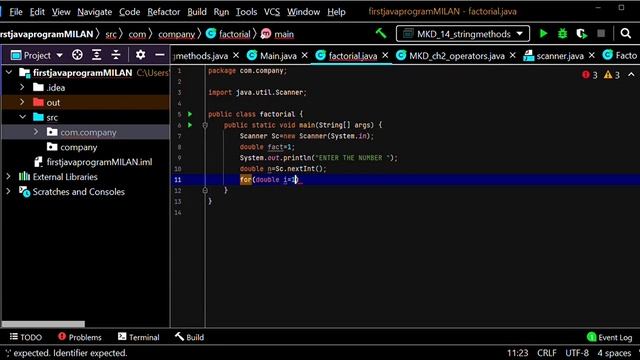
Task: Open the MKD_14_stringmethods run configuration dropdown
Action: pyautogui.click(x=462, y=34)
